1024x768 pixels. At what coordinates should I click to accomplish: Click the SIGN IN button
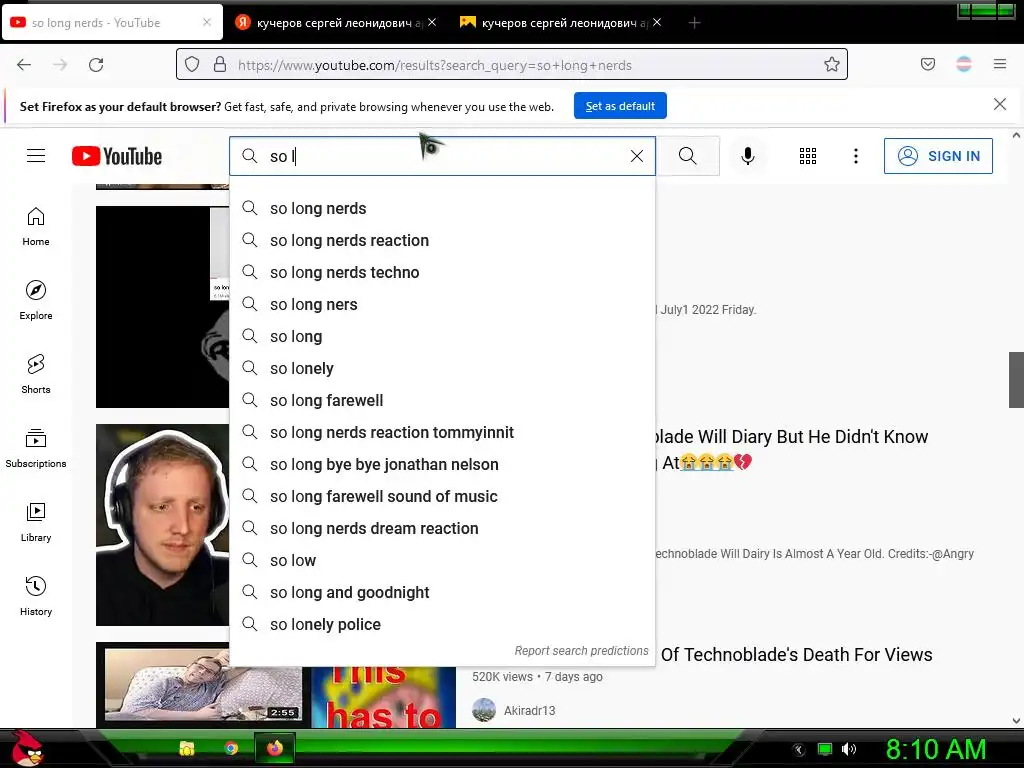click(x=938, y=155)
